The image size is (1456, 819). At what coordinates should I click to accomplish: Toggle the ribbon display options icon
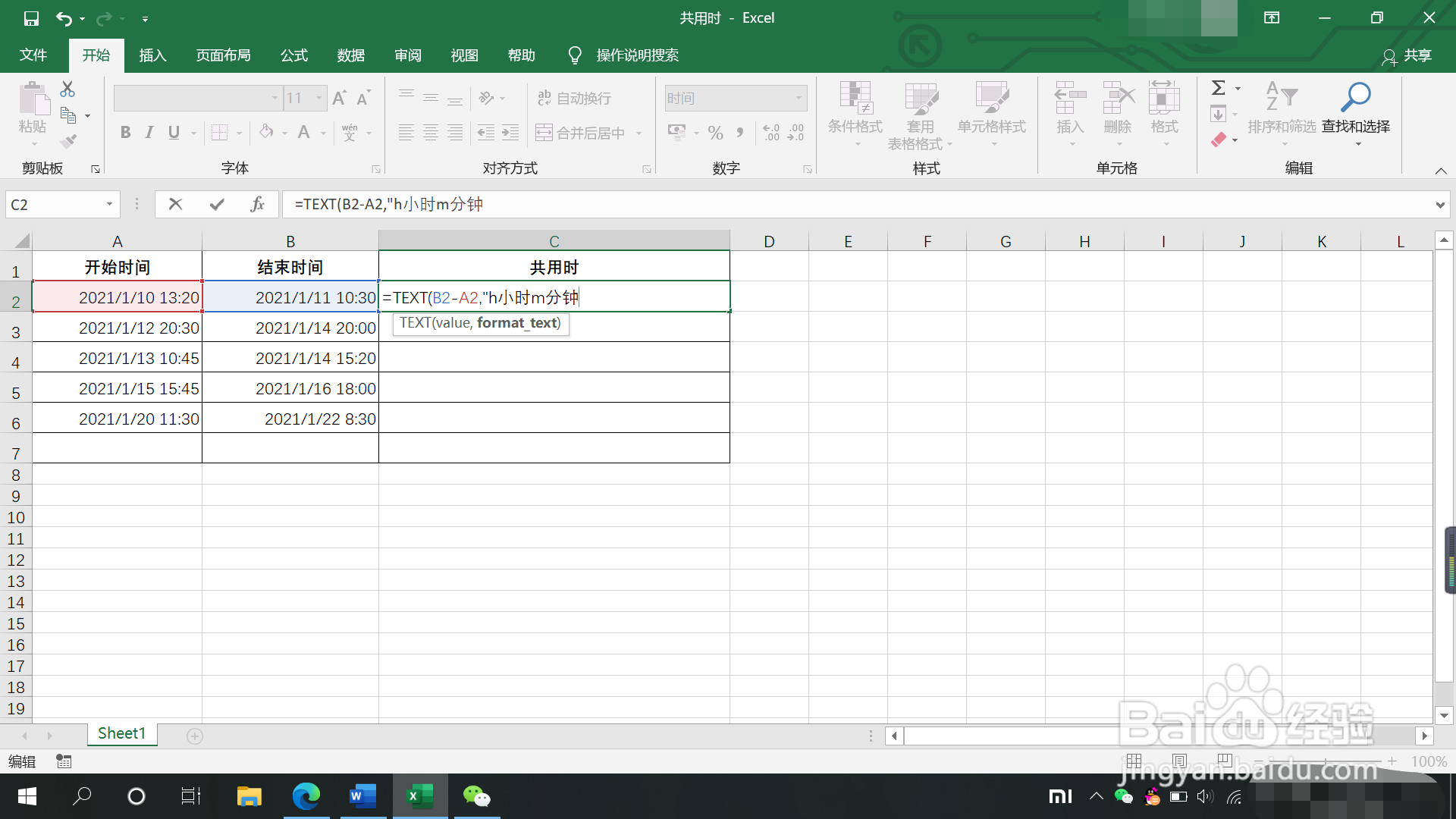pyautogui.click(x=1272, y=18)
